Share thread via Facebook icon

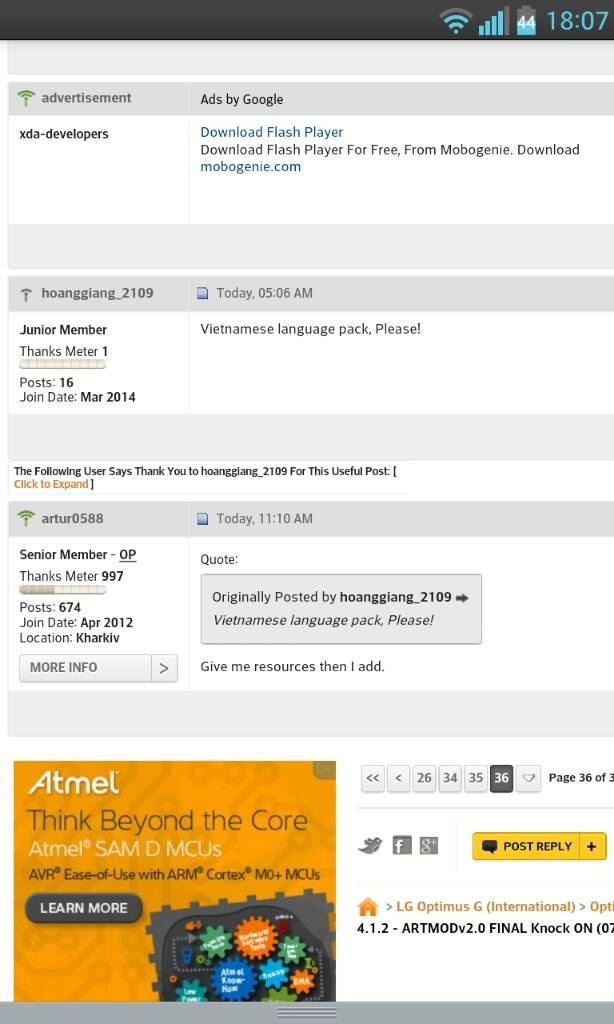(402, 846)
